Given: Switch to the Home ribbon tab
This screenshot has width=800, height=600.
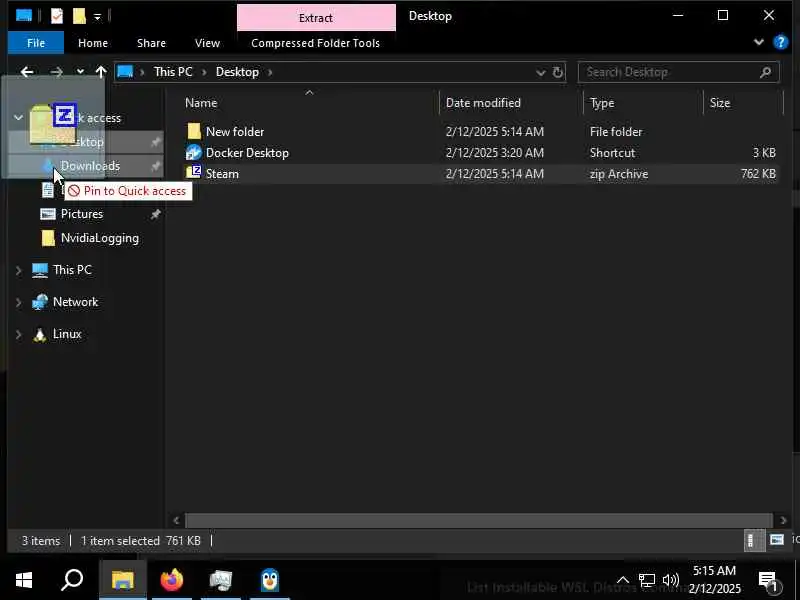Looking at the screenshot, I should point(93,43).
